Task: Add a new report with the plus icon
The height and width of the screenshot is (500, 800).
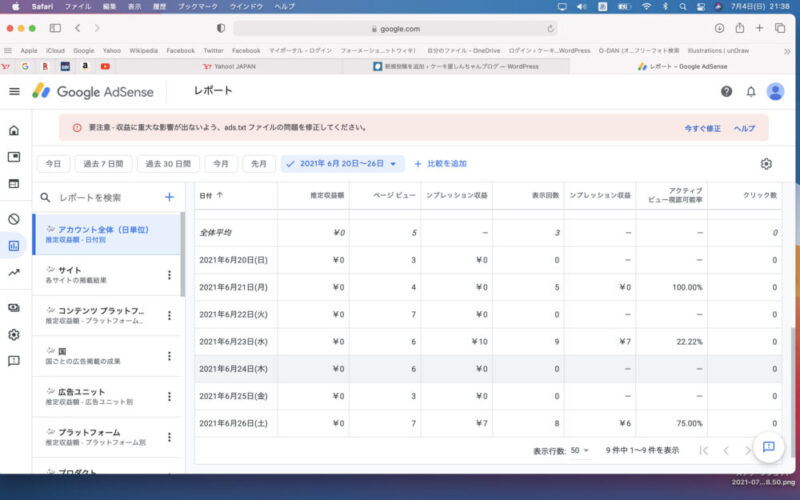Action: coord(169,197)
